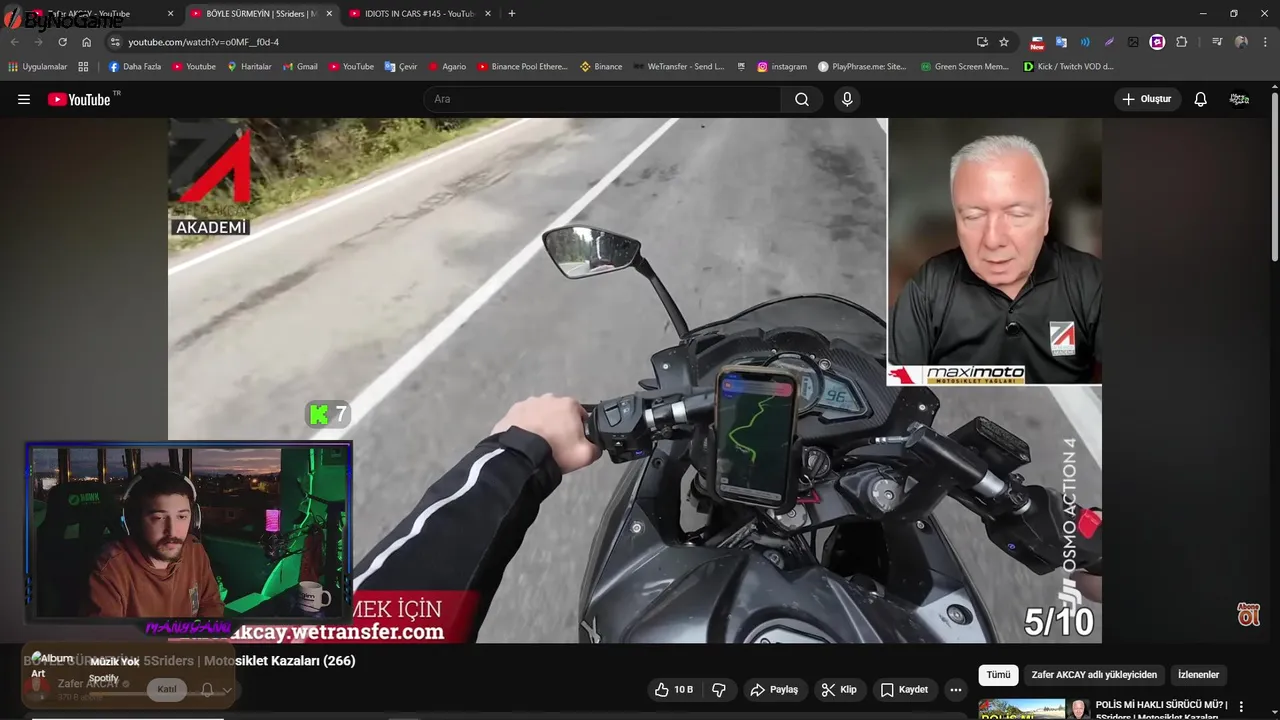The height and width of the screenshot is (720, 1280).
Task: Reload the page with the refresh icon
Action: click(x=62, y=42)
